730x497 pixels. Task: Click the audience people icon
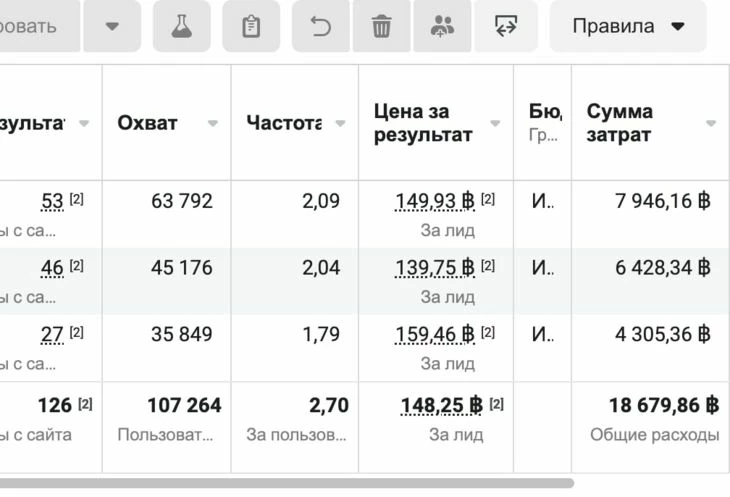[441, 27]
